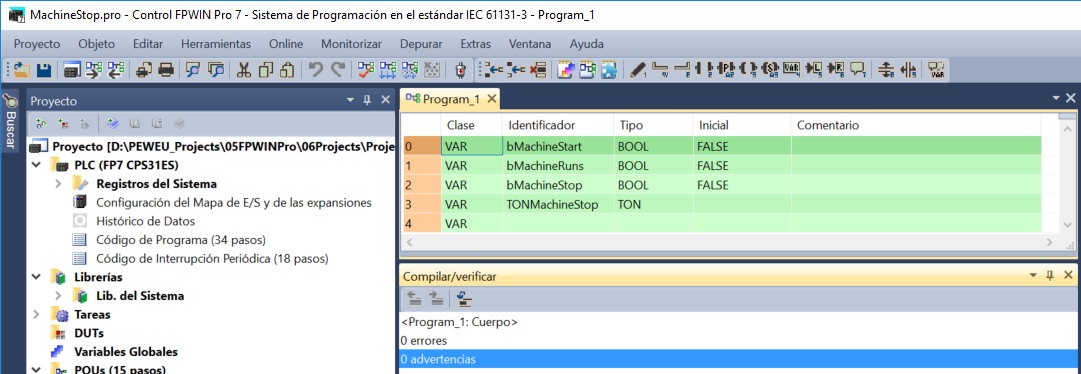The image size is (1081, 374).
Task: Click the goto error icon in Compilar/verificar toolbar
Action: click(x=464, y=298)
